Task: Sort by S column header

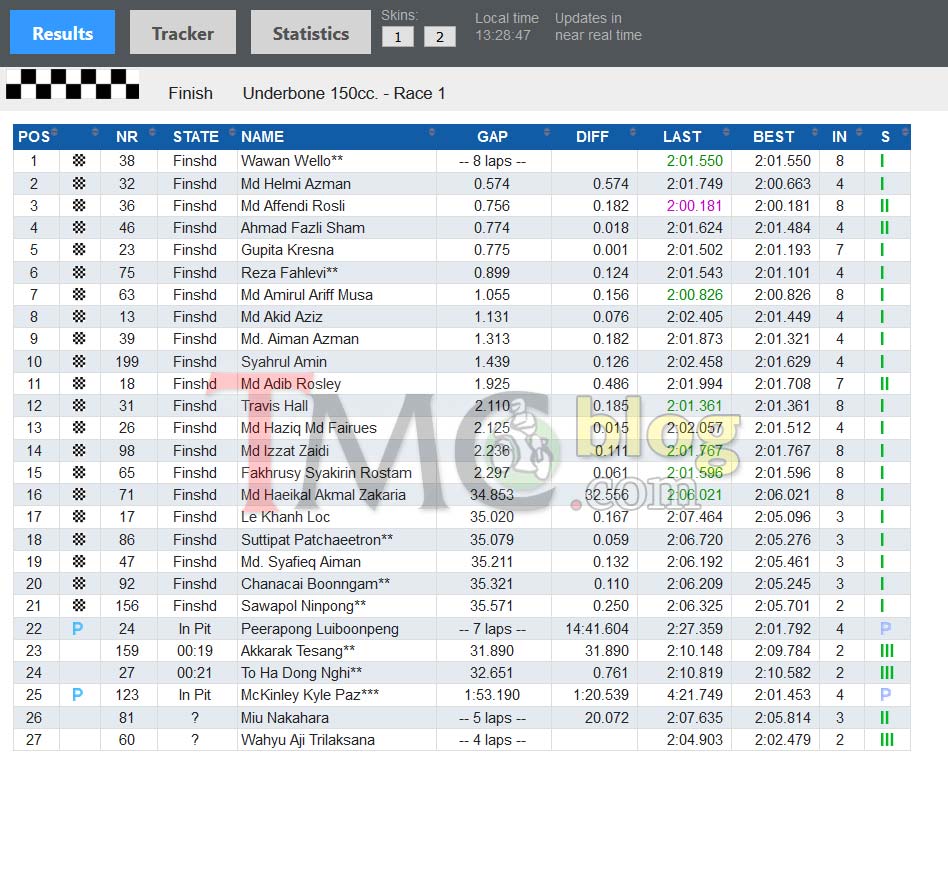Action: click(885, 137)
